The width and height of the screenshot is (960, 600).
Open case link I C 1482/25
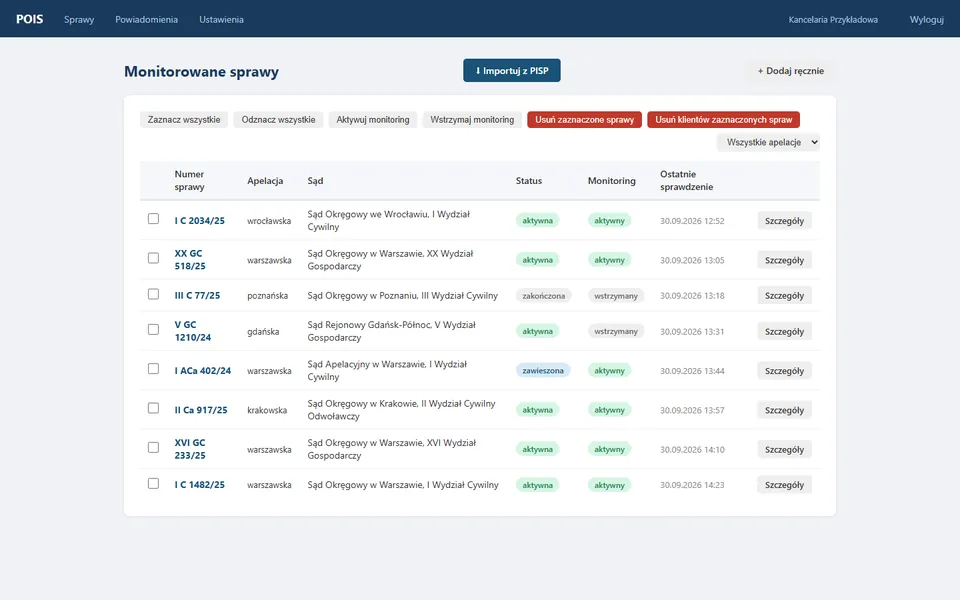click(200, 484)
